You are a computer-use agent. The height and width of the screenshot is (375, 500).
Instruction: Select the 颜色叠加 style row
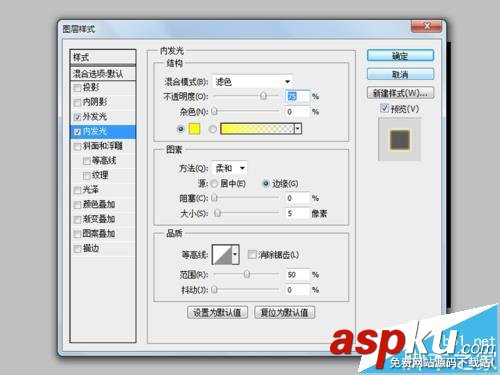click(x=103, y=205)
